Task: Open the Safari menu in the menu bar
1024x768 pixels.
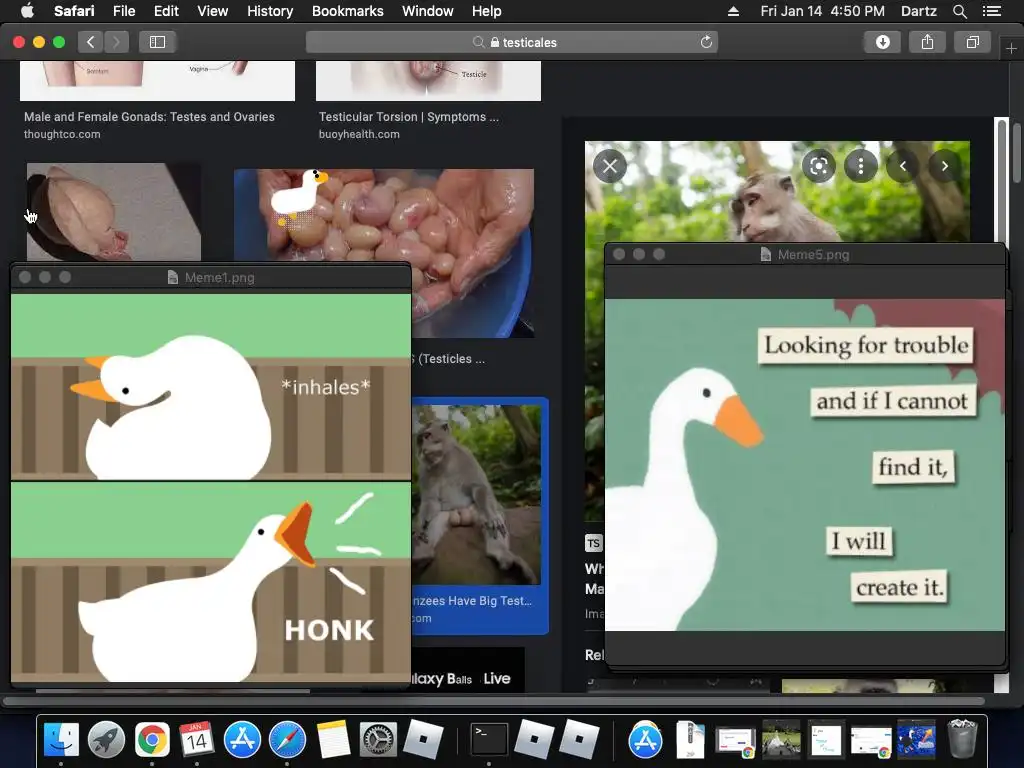Action: click(74, 11)
